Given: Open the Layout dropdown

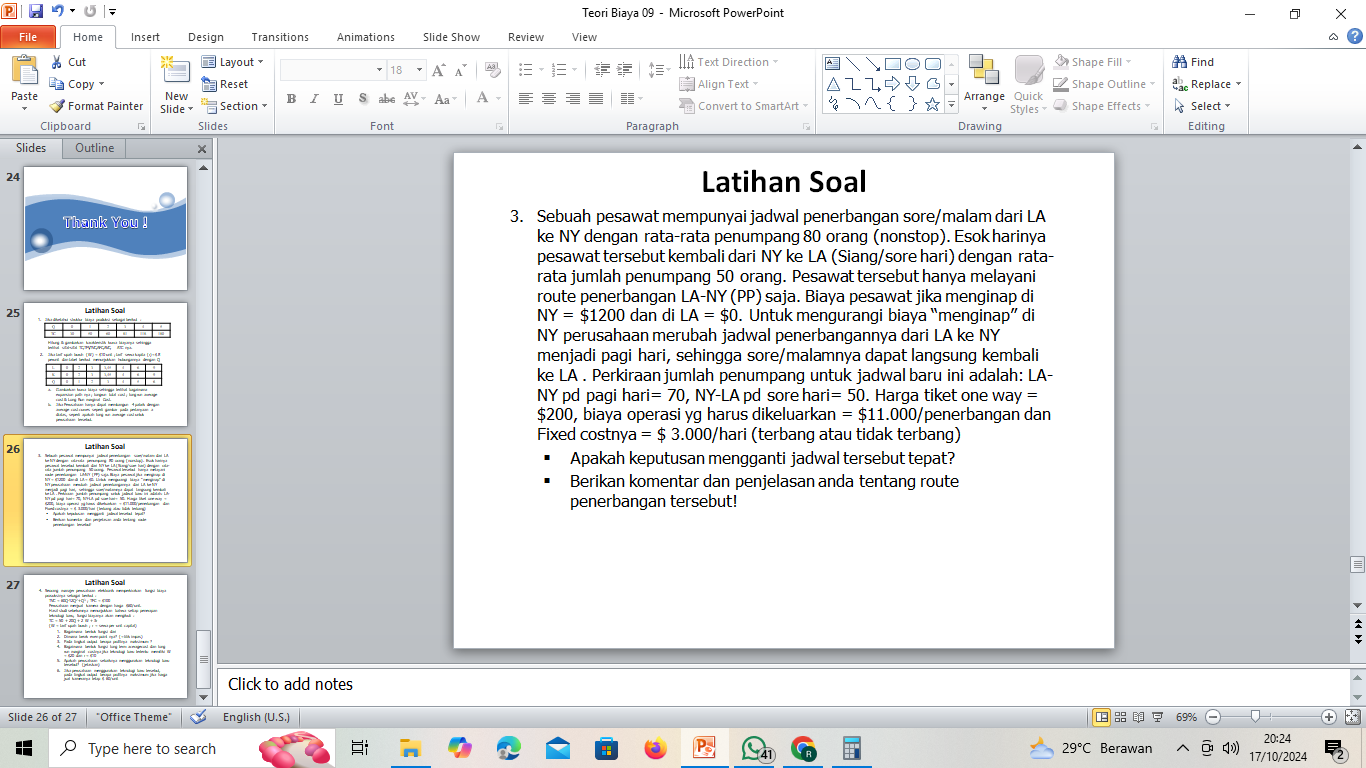Looking at the screenshot, I should point(233,62).
